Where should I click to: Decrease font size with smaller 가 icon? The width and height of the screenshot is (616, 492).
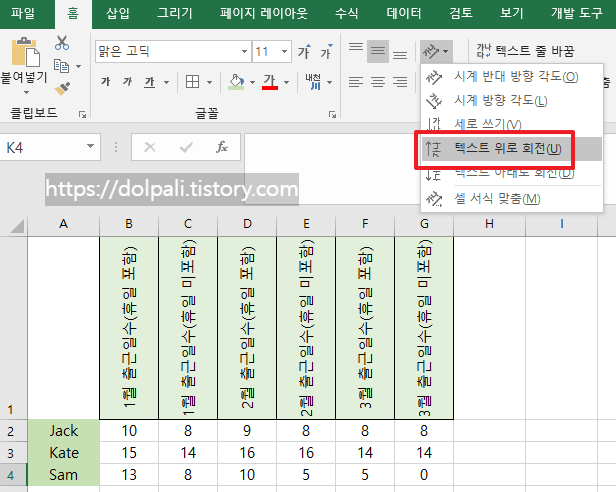(326, 51)
